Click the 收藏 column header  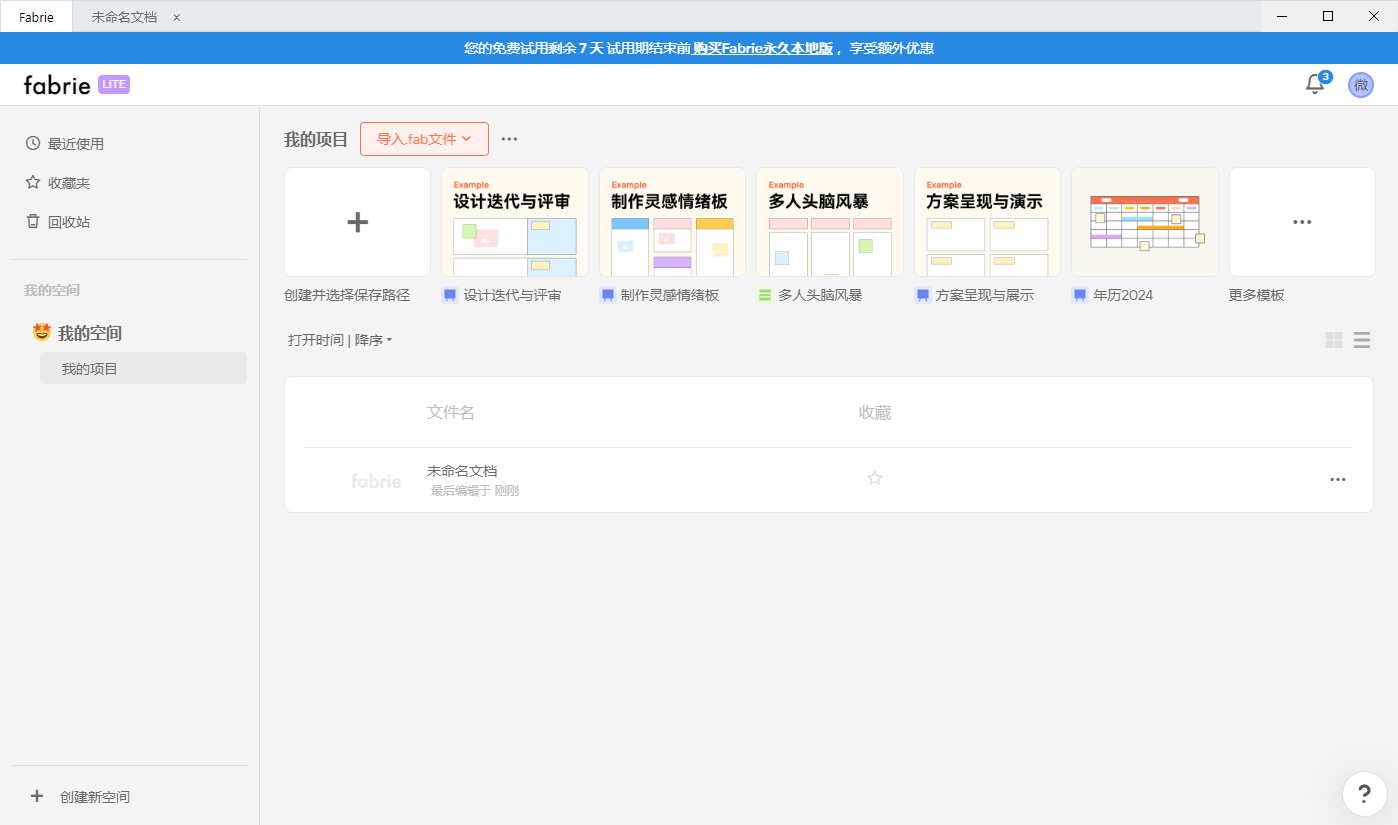click(875, 412)
